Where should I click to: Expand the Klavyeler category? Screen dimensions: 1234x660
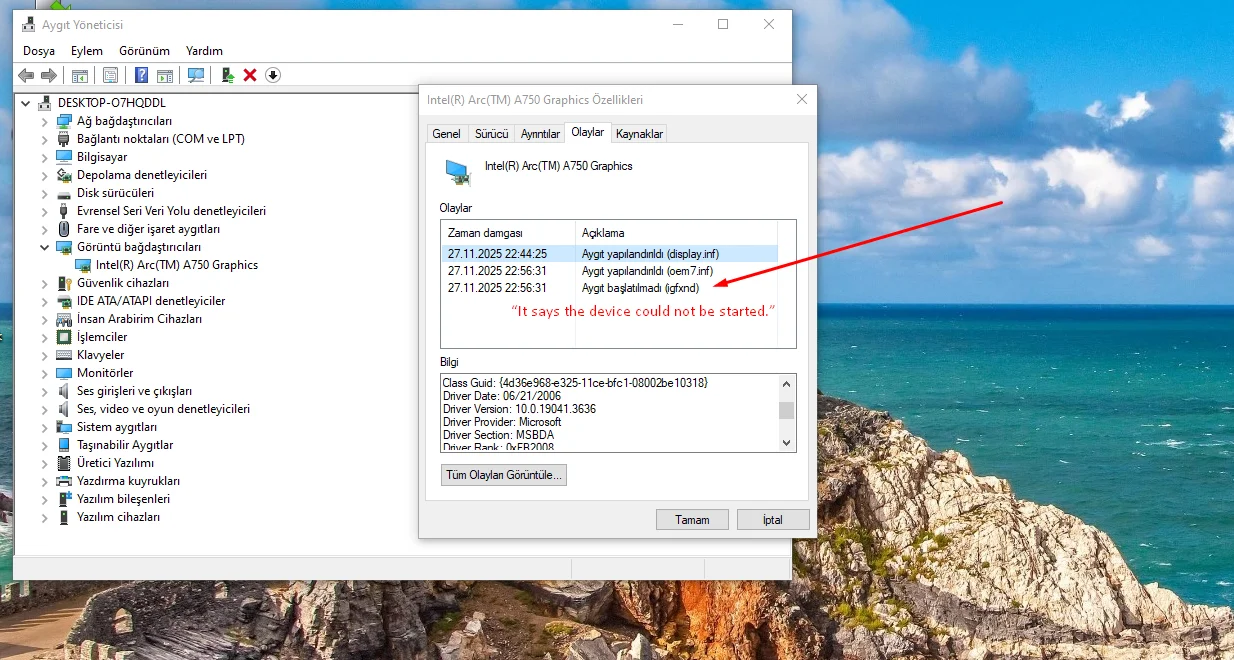pyautogui.click(x=44, y=355)
